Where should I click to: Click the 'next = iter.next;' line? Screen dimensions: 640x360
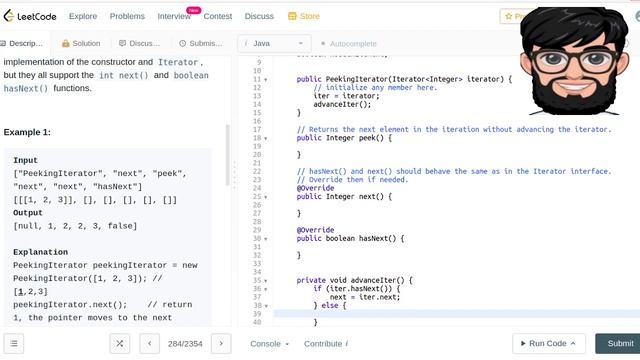coord(365,297)
